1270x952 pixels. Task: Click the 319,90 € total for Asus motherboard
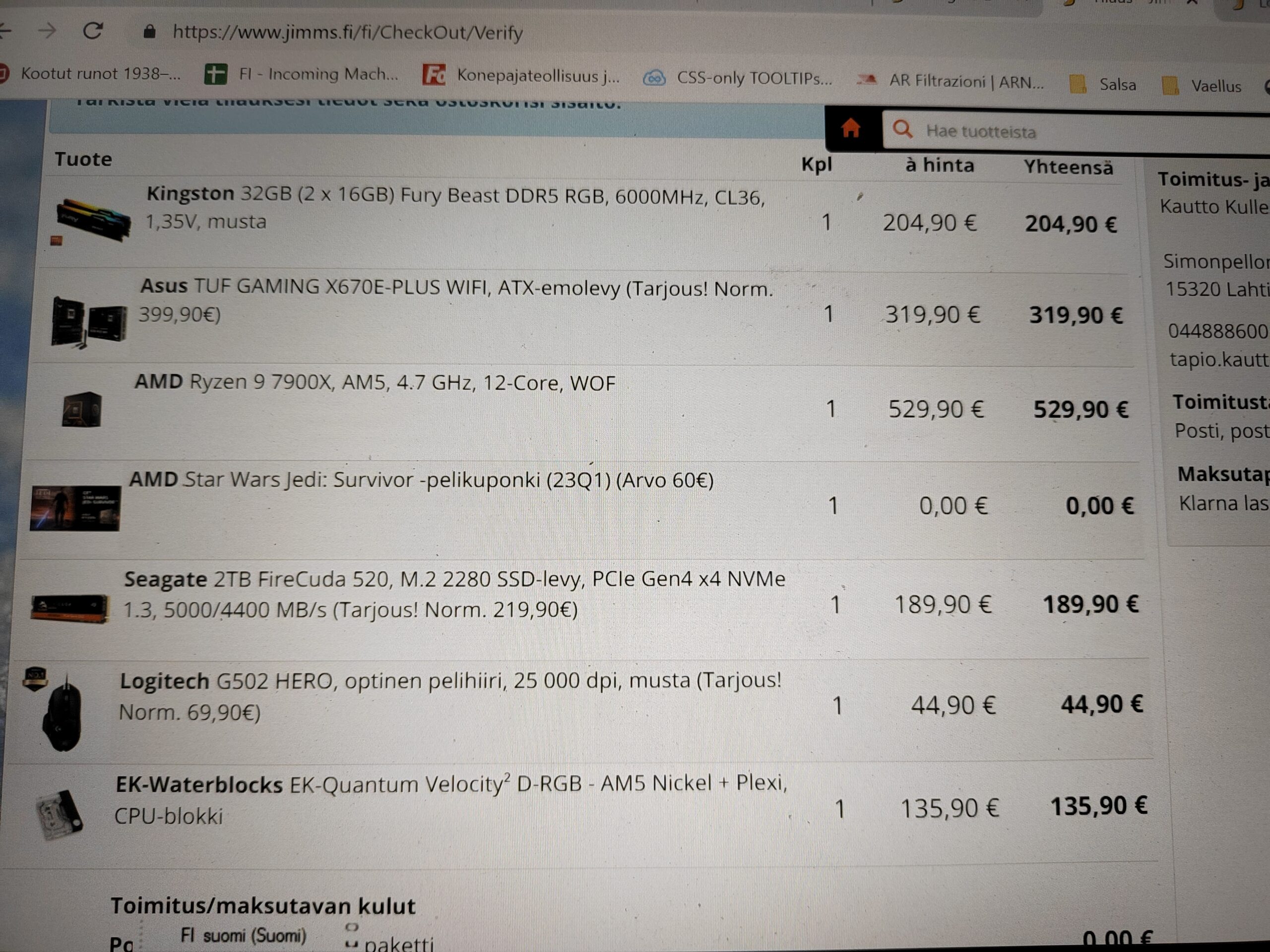click(x=1076, y=315)
